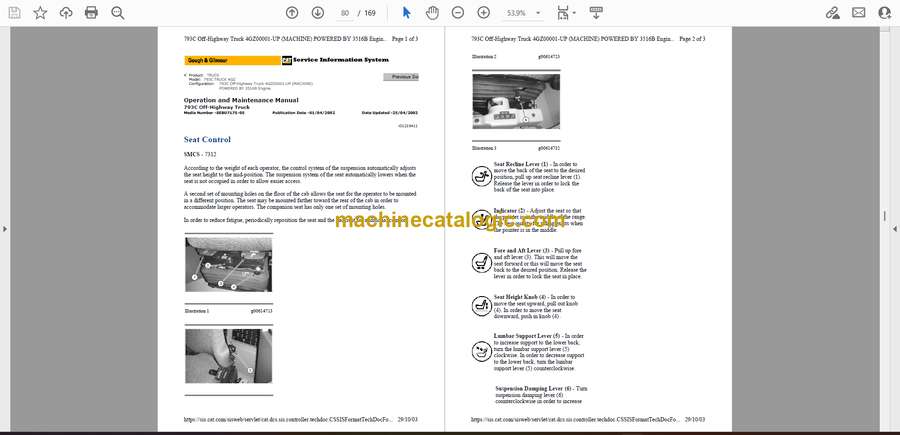This screenshot has height=435, width=900.
Task: Click the Previous button in the document
Action: coord(401,76)
